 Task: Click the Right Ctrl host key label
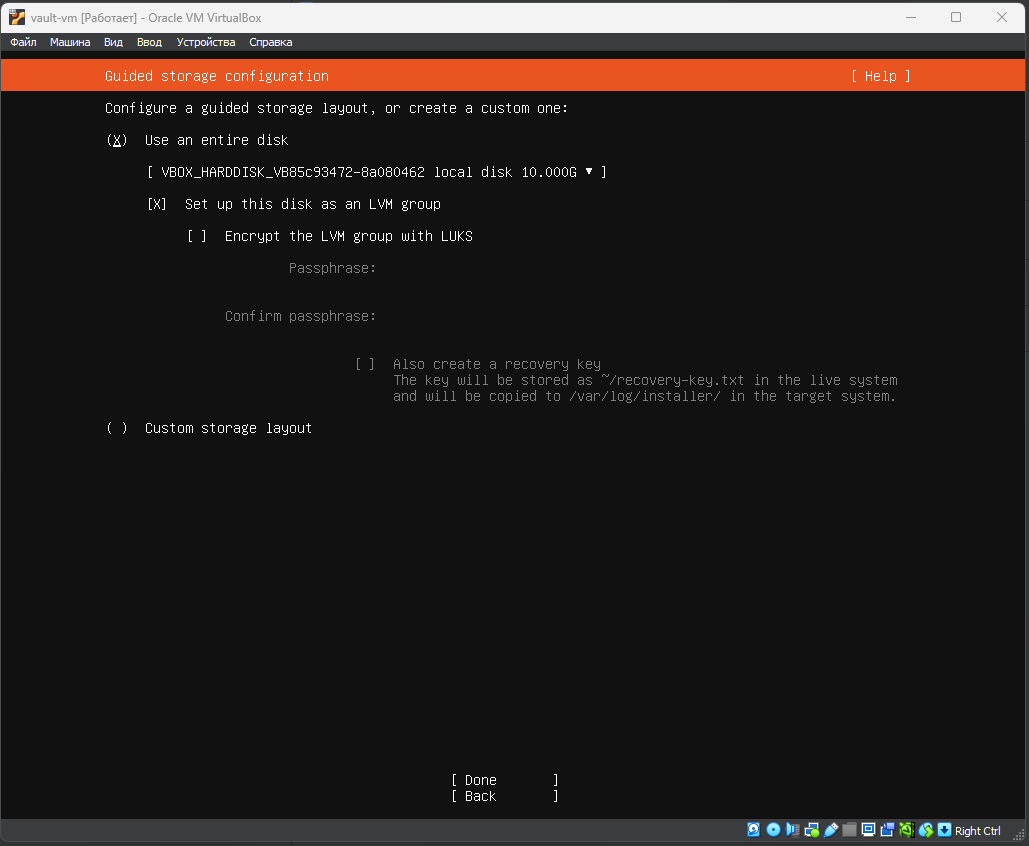coord(977,831)
